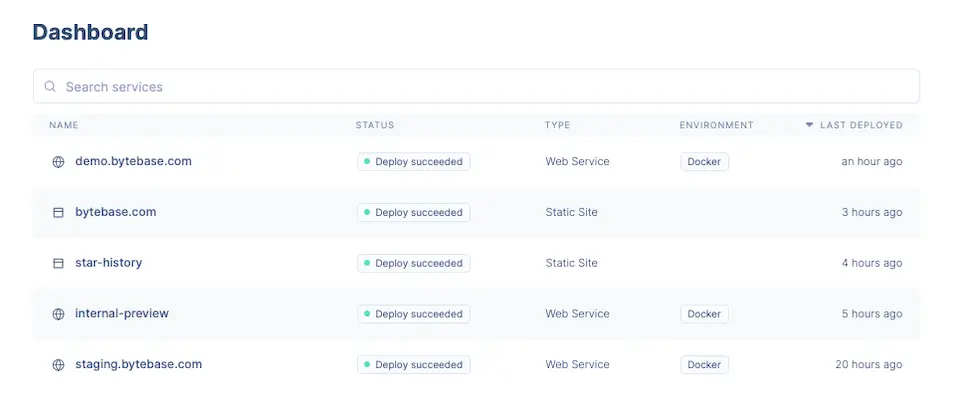Click Deploy succeeded badge for demo.bytebase.com
The width and height of the screenshot is (960, 420).
coord(413,162)
